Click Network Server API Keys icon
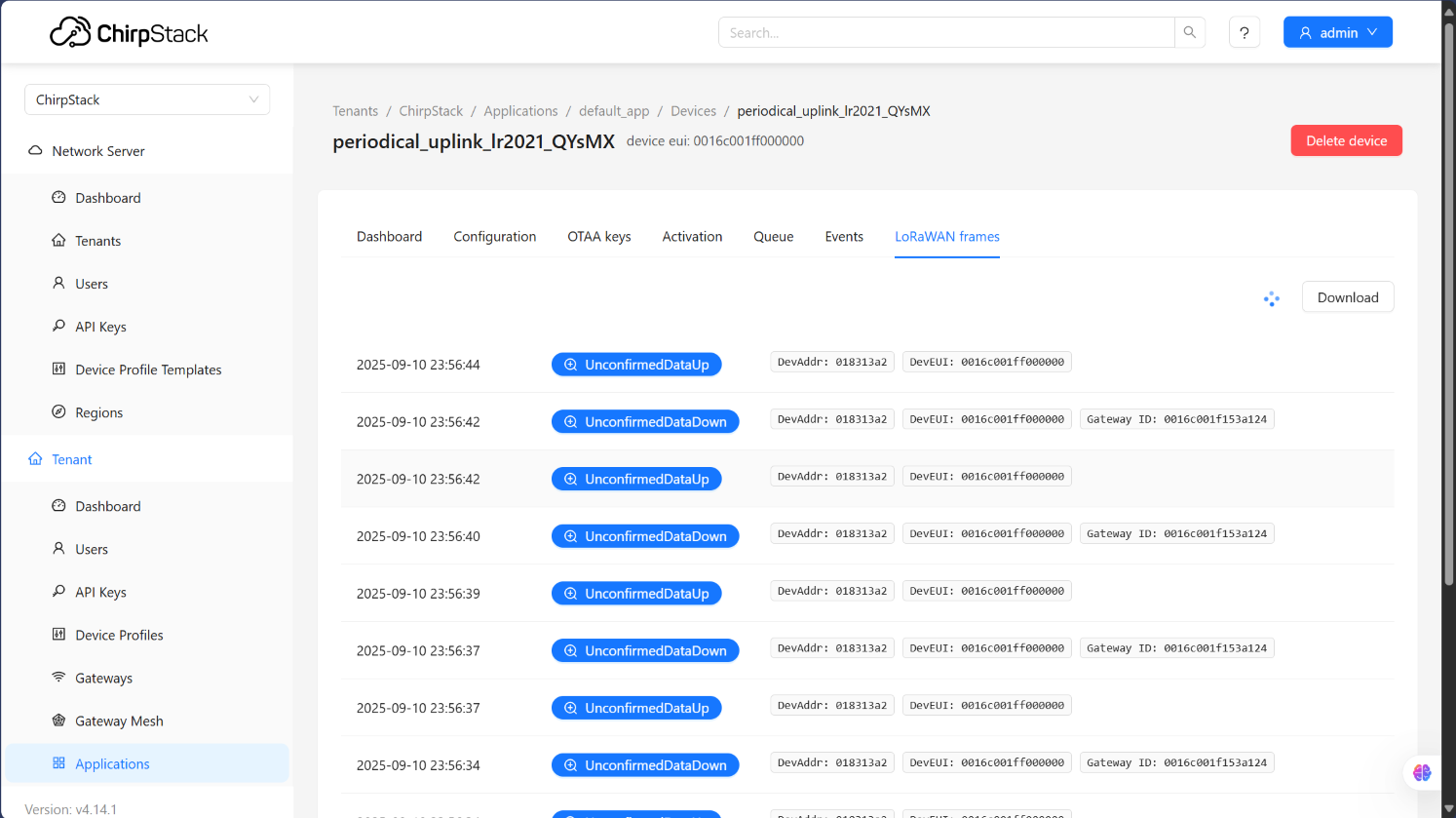This screenshot has height=818, width=1456. click(x=58, y=326)
